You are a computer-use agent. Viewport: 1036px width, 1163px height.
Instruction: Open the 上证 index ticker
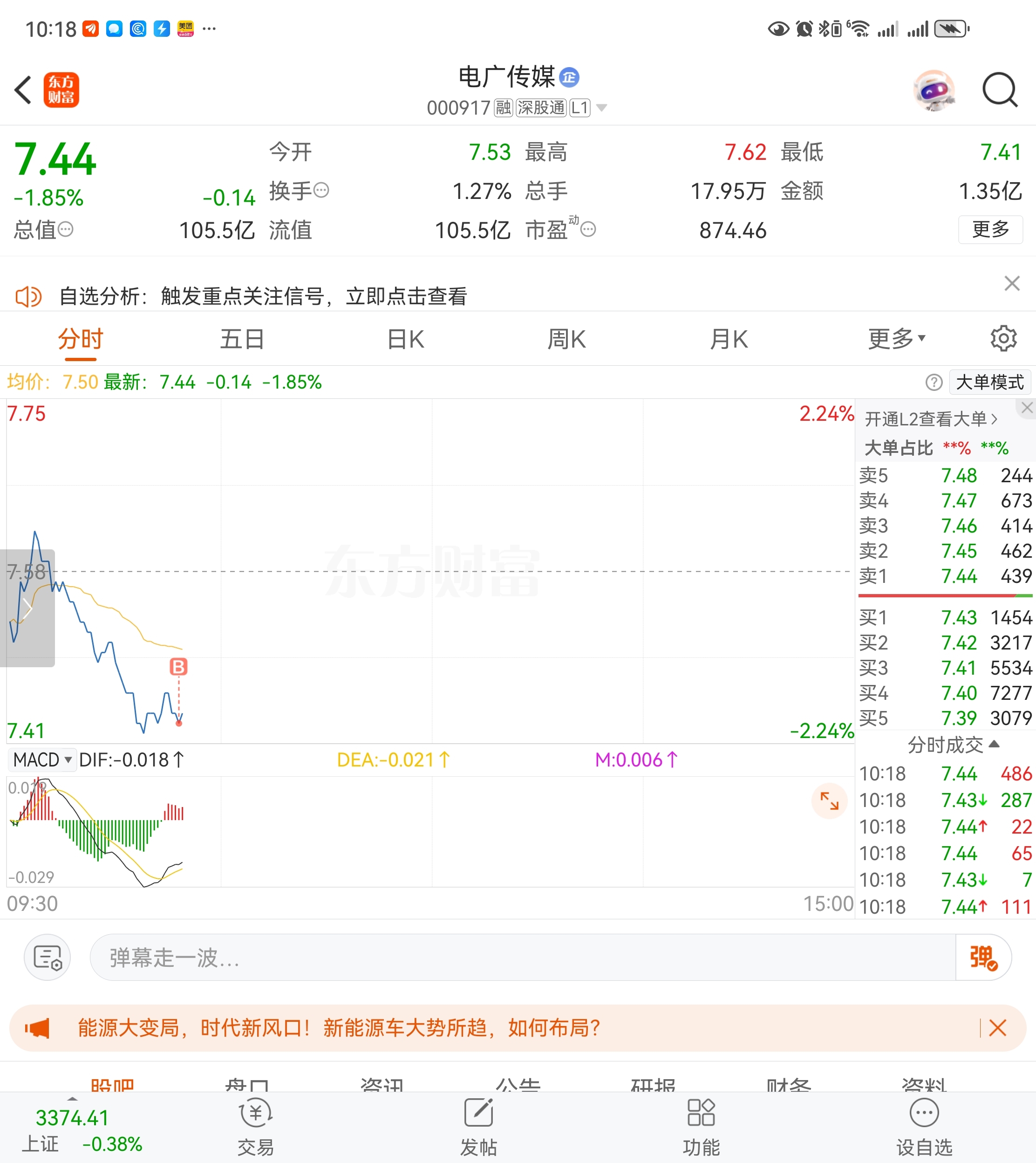tap(82, 1130)
